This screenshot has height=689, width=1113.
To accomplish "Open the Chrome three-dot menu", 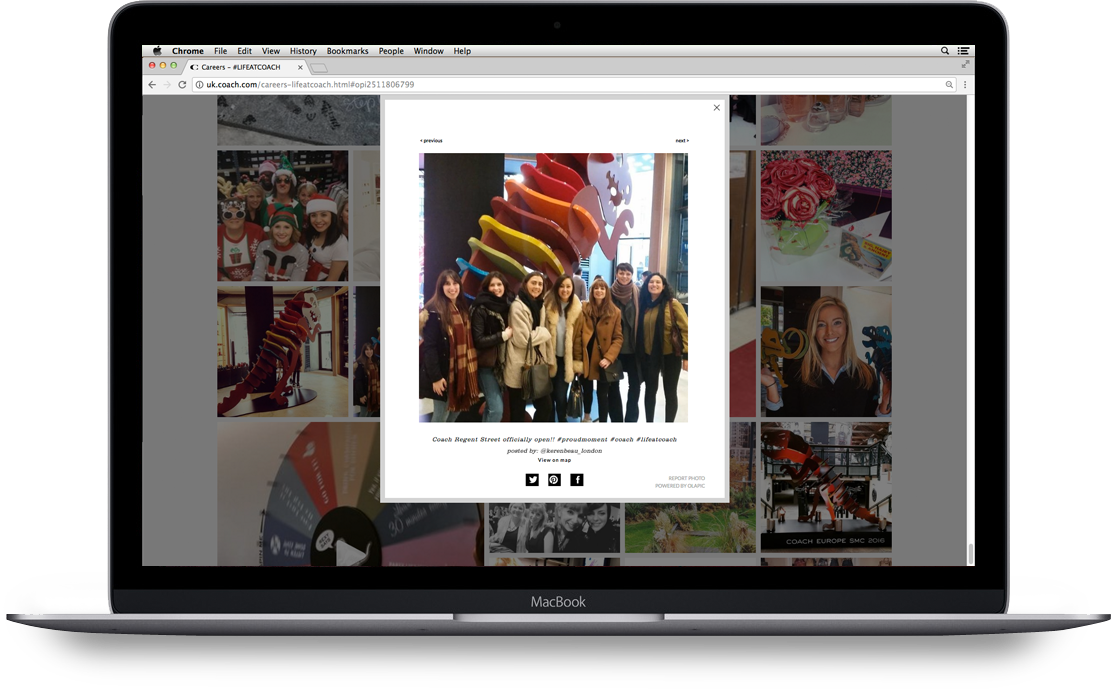I will (965, 84).
